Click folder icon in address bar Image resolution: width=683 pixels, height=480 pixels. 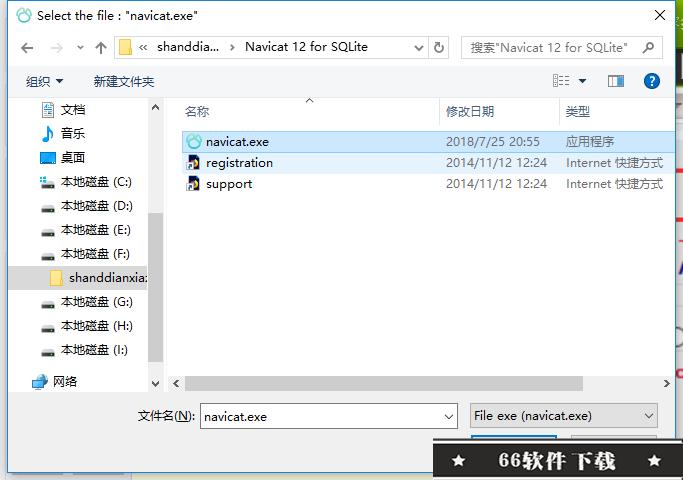[x=125, y=47]
